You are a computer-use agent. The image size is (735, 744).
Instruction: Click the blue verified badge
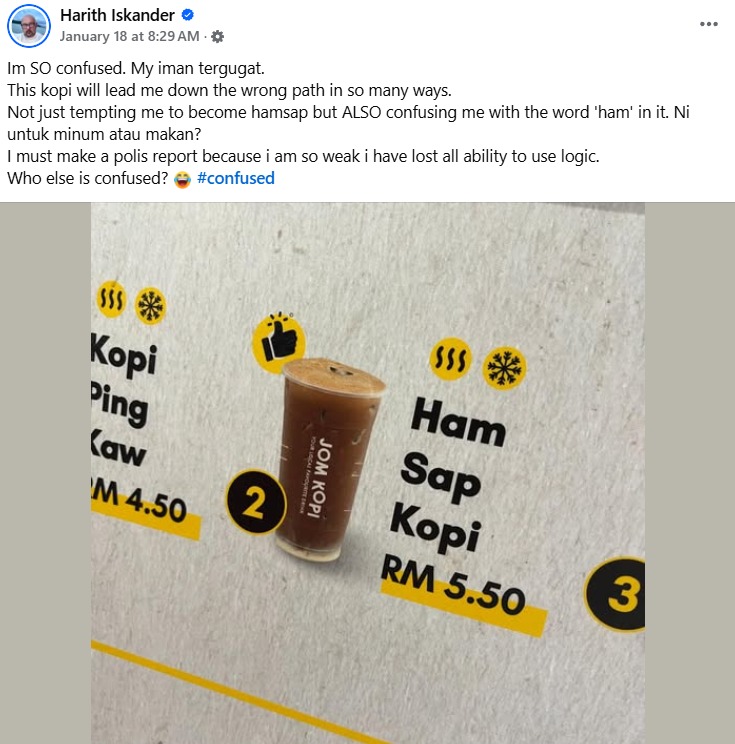point(188,15)
